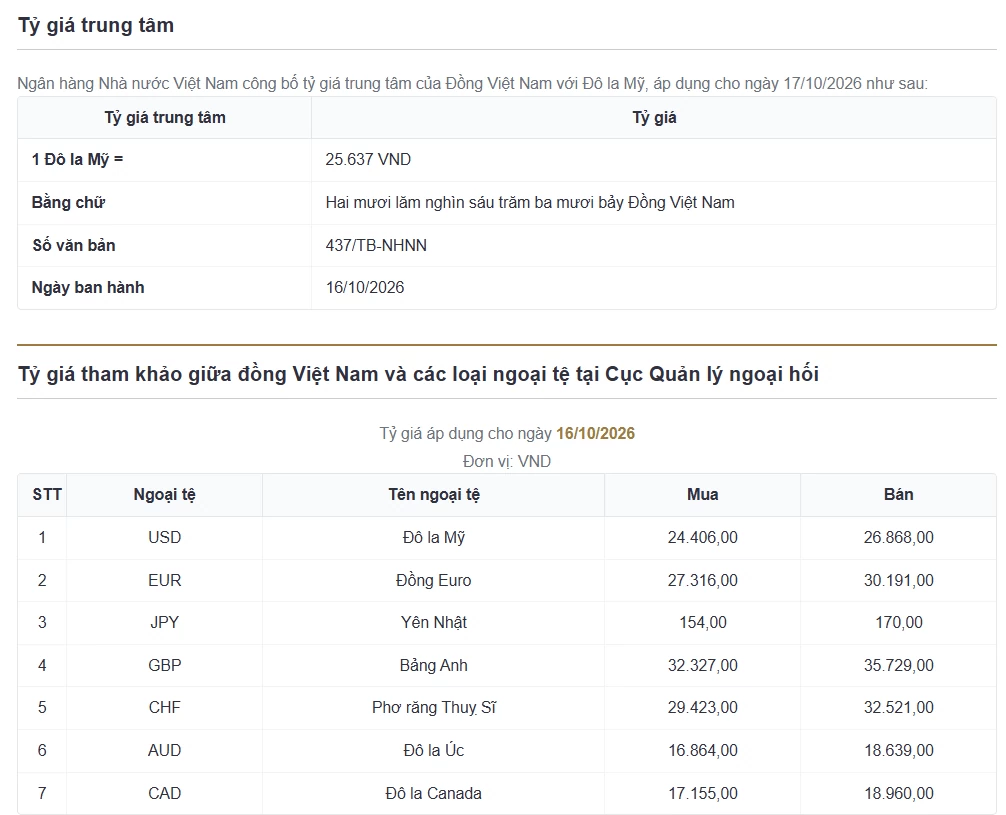1006x815 pixels.
Task: Click the highlighted date above the currency table
Action: (595, 433)
